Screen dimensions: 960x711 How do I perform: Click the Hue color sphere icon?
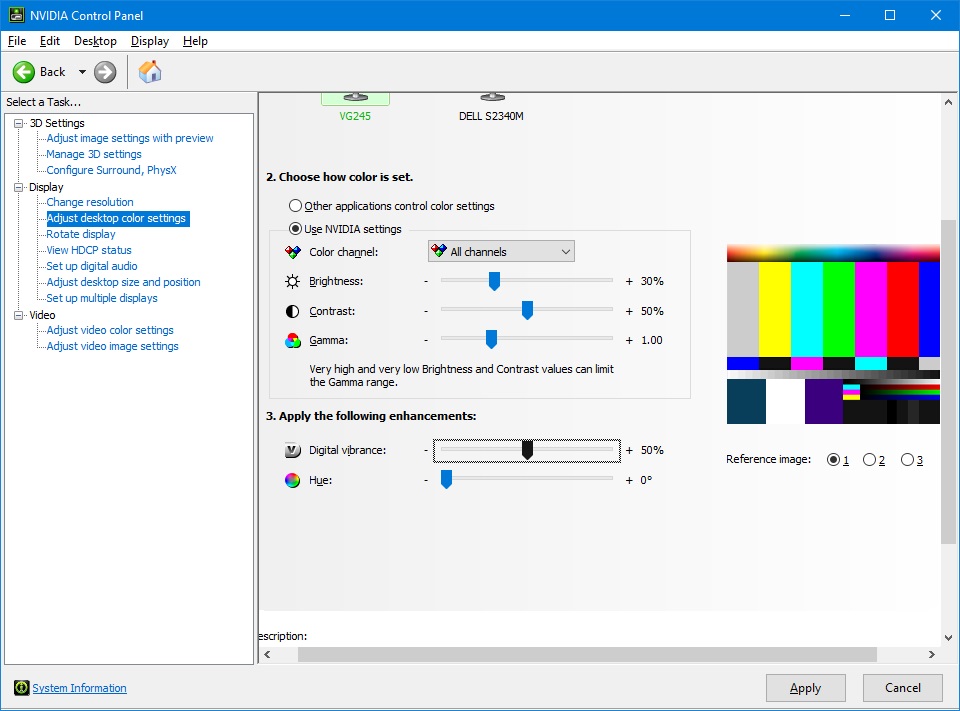[x=291, y=480]
